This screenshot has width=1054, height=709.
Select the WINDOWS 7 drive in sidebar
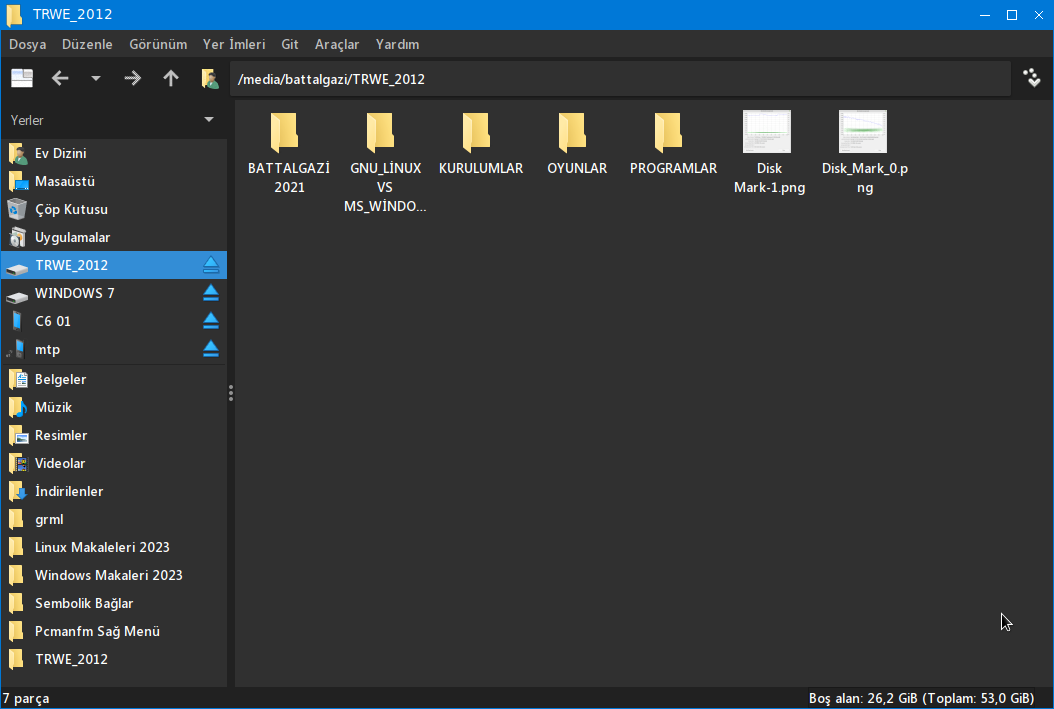[x=114, y=294]
